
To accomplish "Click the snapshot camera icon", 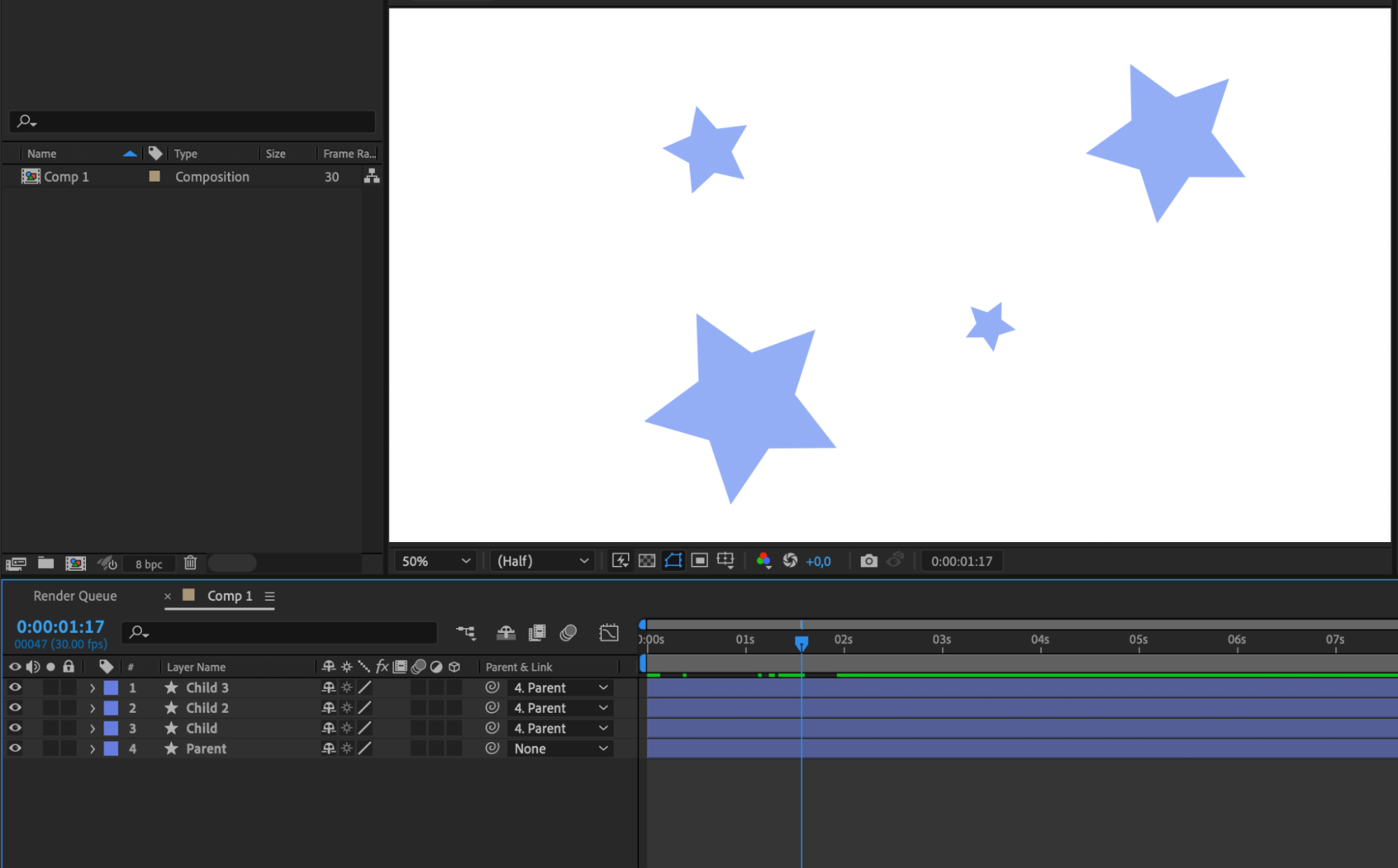I will 869,561.
